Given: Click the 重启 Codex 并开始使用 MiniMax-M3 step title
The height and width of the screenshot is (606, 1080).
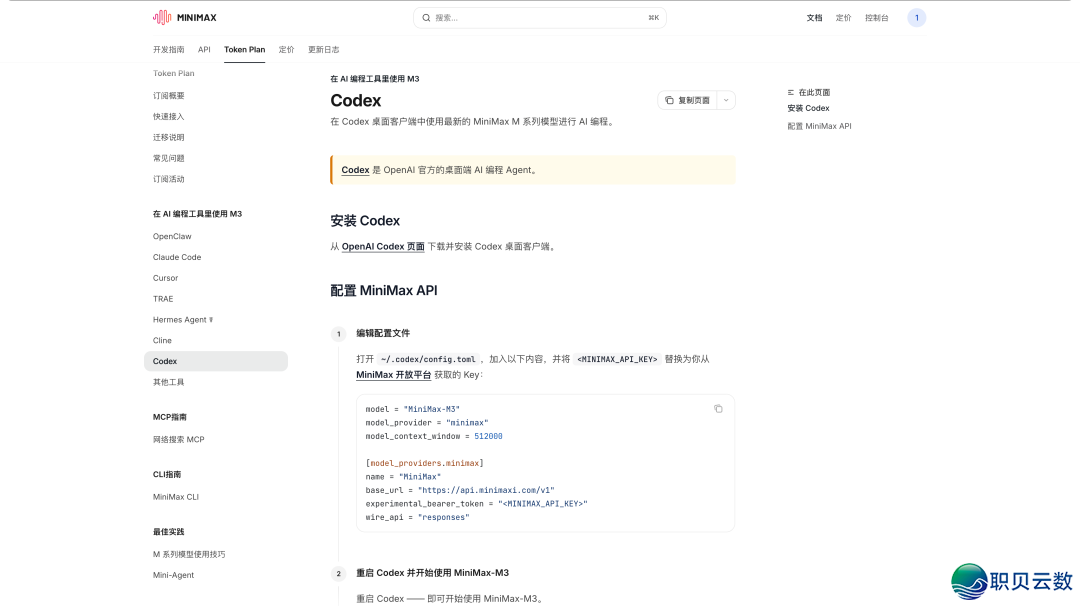Looking at the screenshot, I should pyautogui.click(x=433, y=573).
